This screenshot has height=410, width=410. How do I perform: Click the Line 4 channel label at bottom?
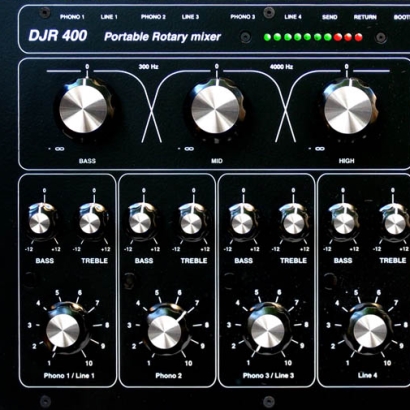[x=368, y=375]
